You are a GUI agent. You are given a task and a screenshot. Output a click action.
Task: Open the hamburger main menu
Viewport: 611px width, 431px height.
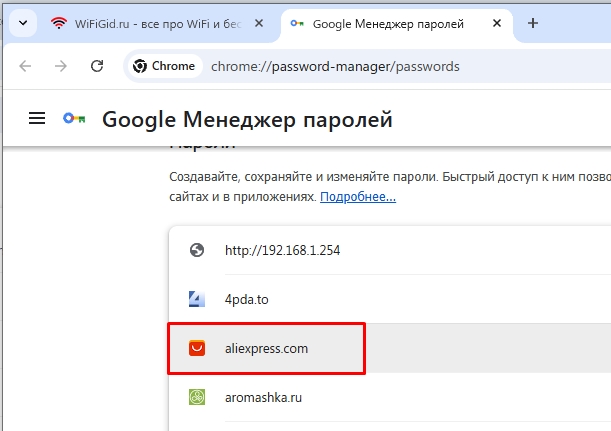coord(37,119)
